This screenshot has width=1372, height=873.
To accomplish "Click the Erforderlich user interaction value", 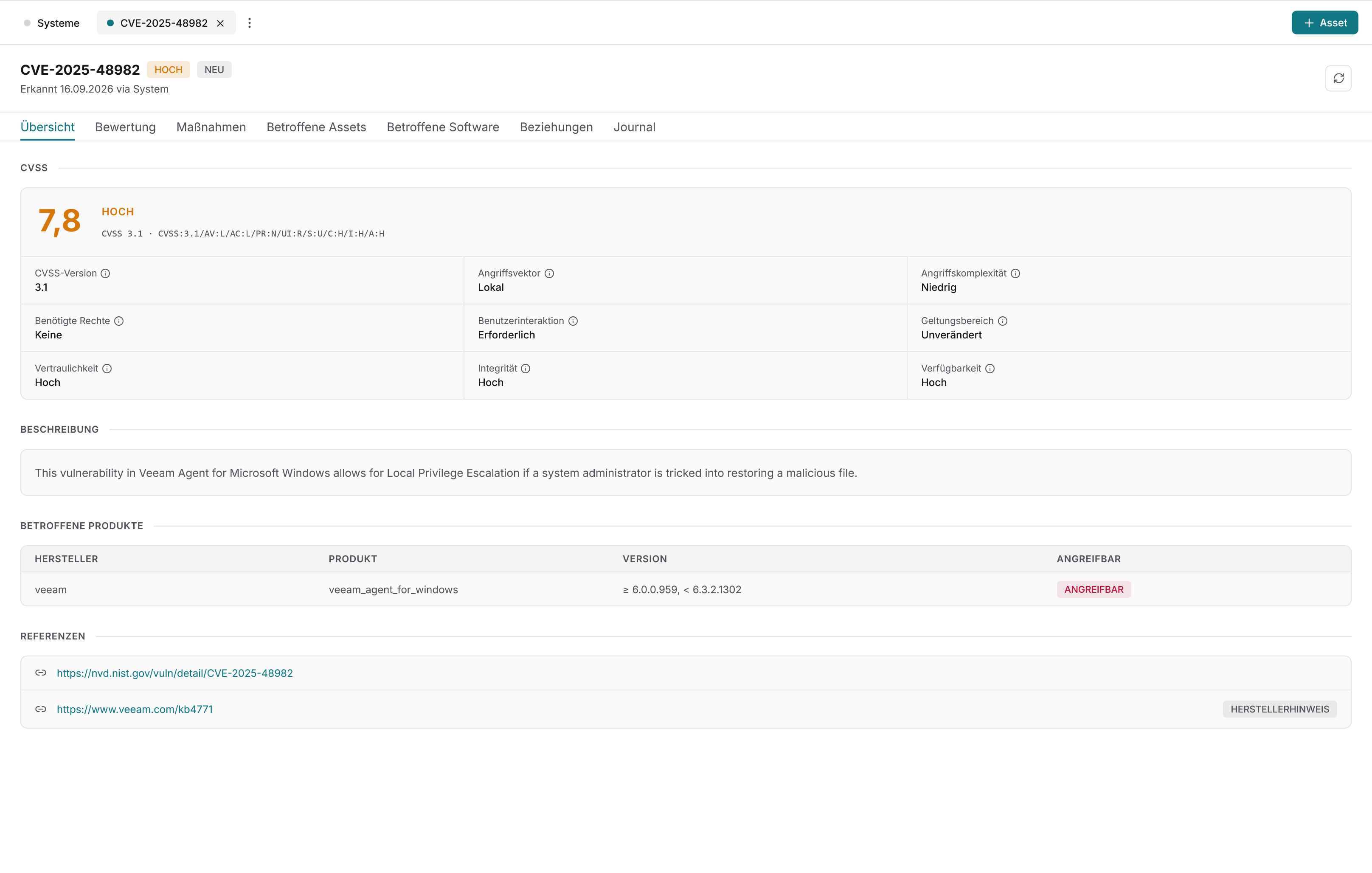I will (x=506, y=335).
